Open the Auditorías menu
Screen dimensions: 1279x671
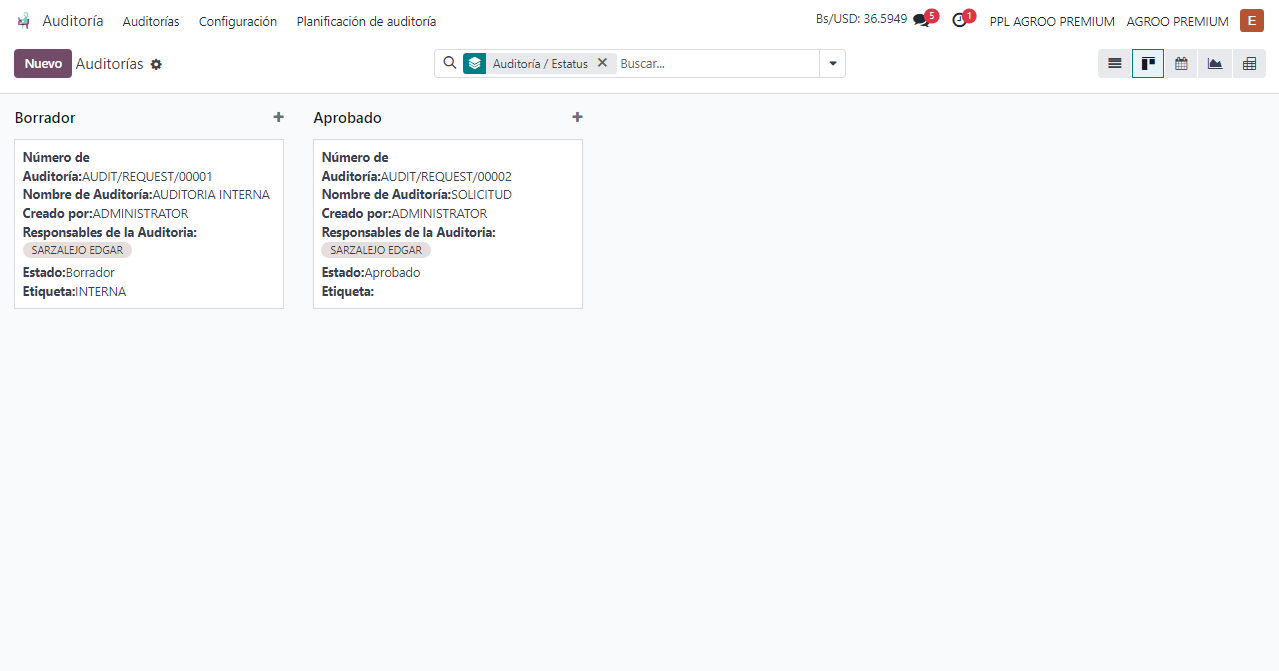(x=151, y=21)
